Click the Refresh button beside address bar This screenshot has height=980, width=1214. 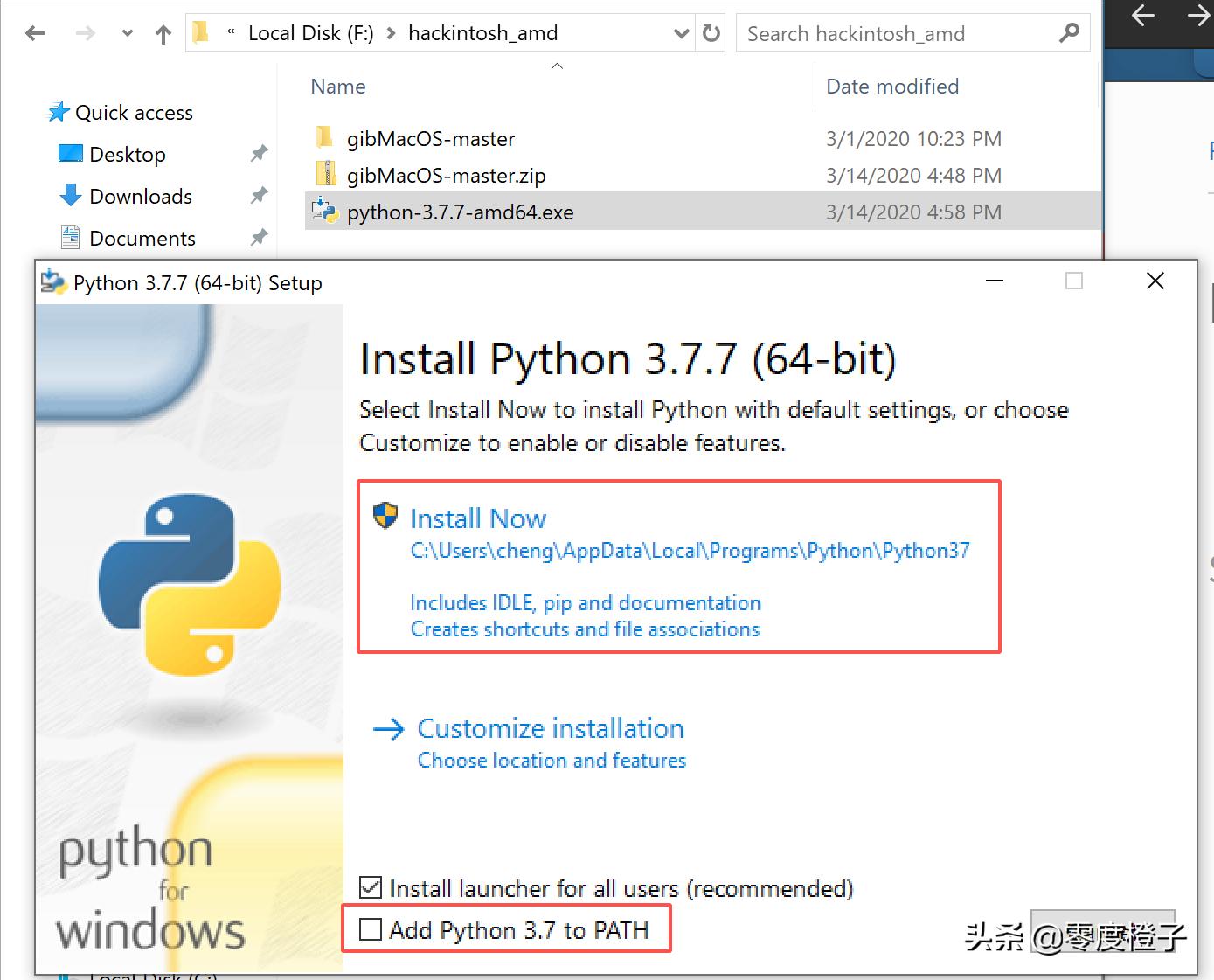point(711,33)
